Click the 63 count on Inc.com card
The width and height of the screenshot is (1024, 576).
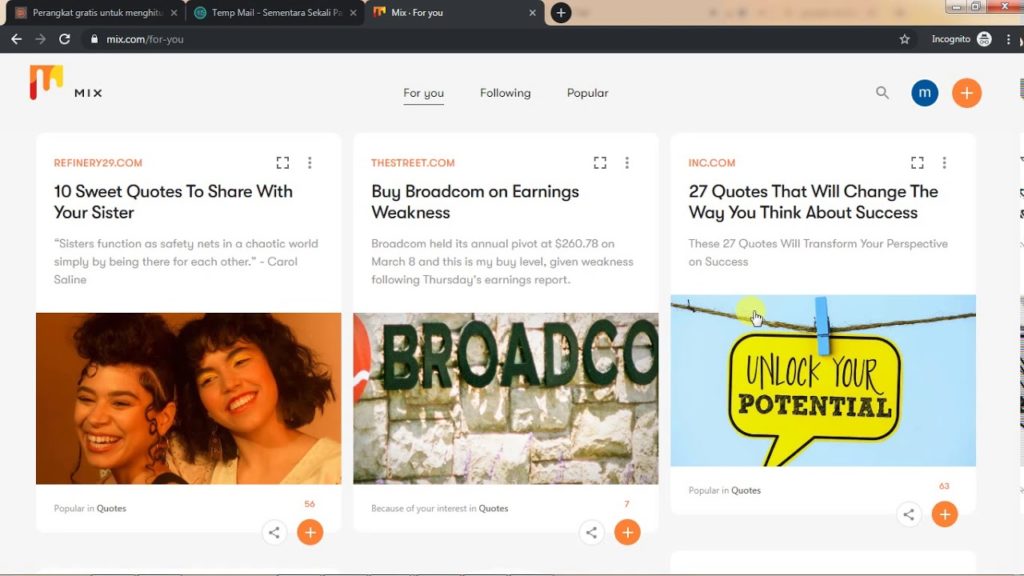[x=944, y=486]
